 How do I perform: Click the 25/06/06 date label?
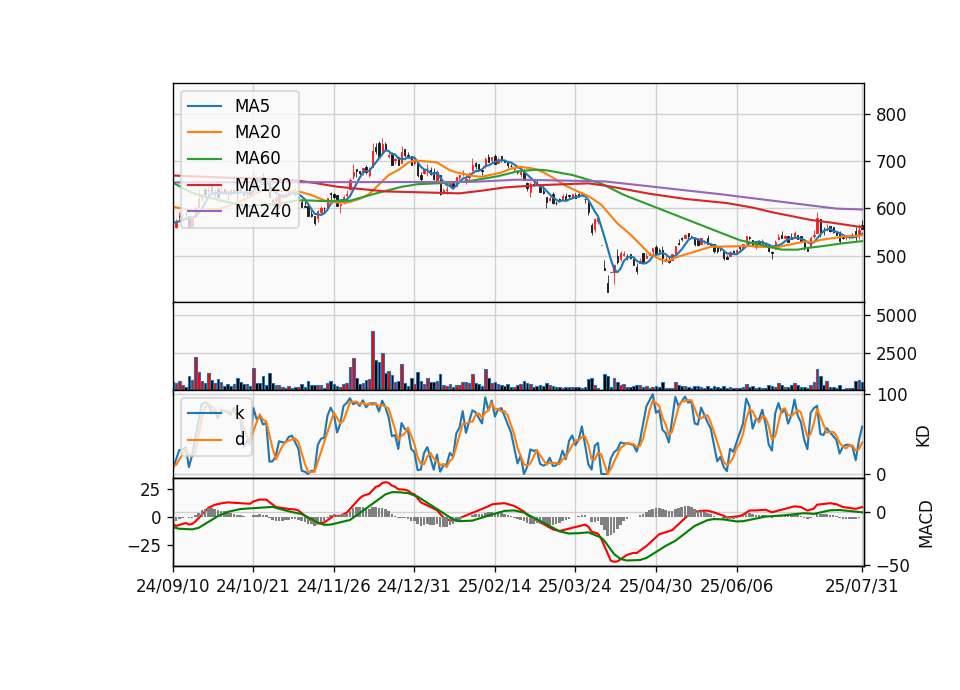pos(737,586)
